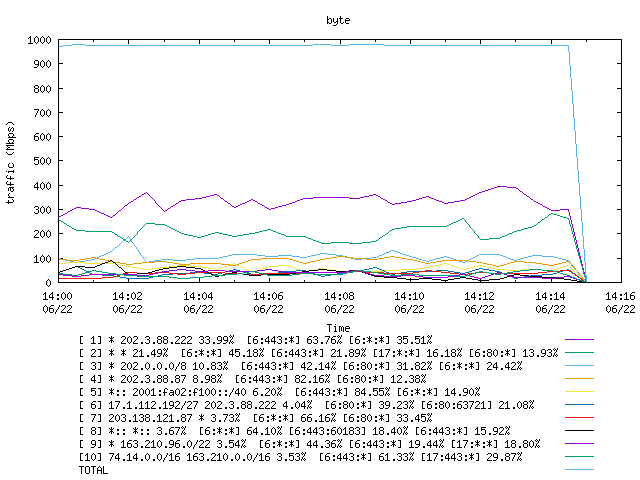640x480 pixels.
Task: Select legend entry [ 6] 17.1.112.192/27
Action: [307, 405]
